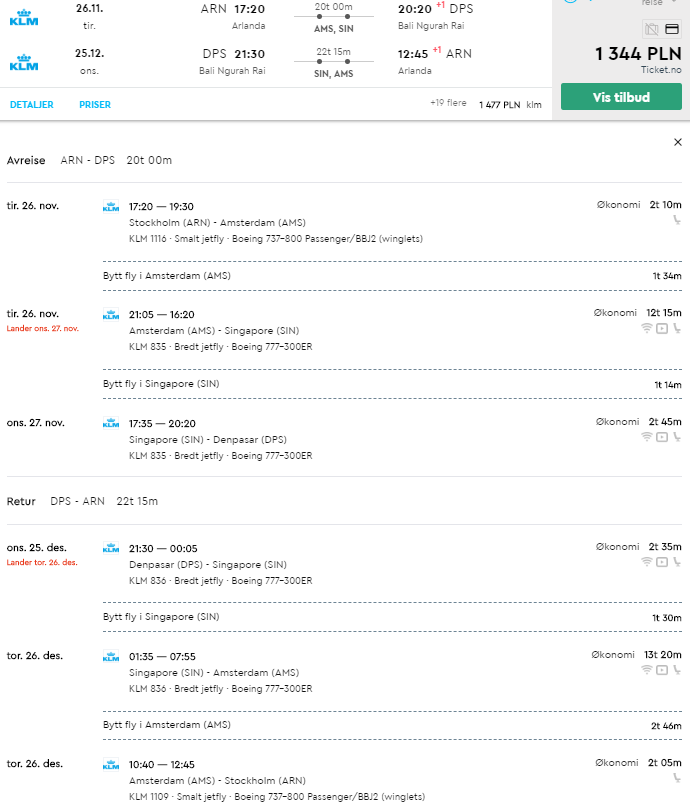Click seat icon on Amsterdam–Stockholm return flight
This screenshot has height=810, width=690.
[677, 778]
